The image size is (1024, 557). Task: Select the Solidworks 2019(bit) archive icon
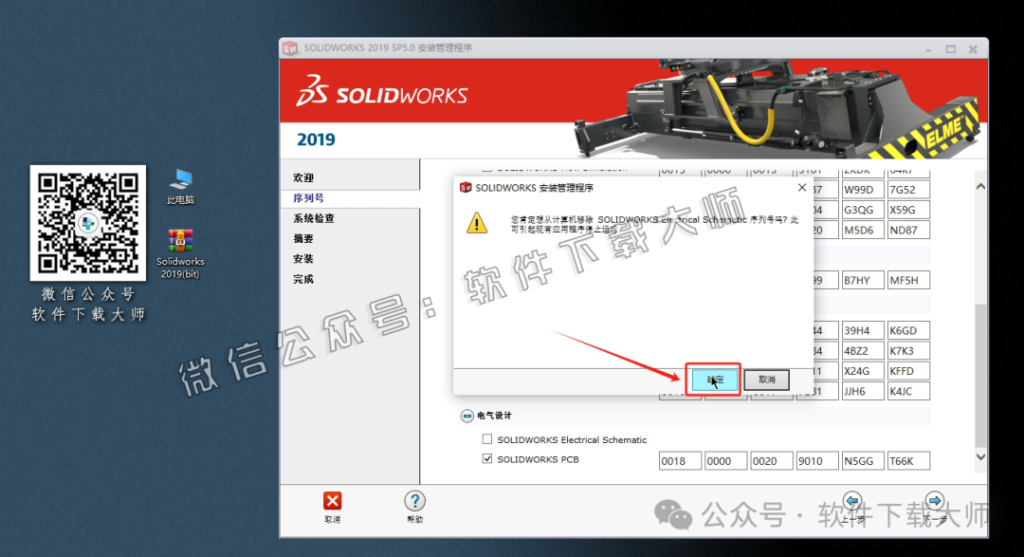pyautogui.click(x=180, y=254)
